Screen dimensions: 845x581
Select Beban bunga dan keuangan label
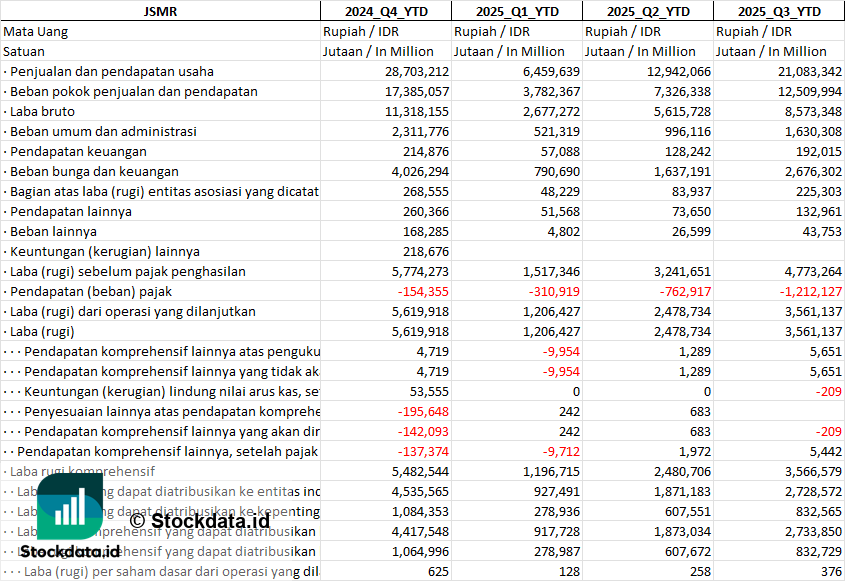pyautogui.click(x=94, y=171)
